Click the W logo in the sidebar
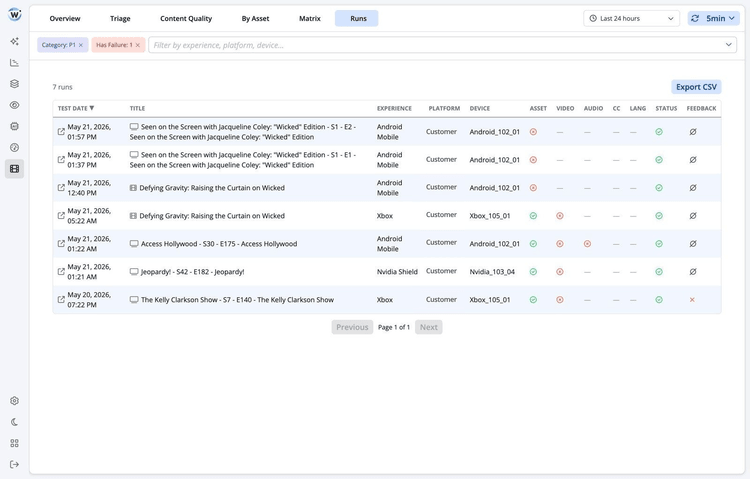 pos(14,14)
